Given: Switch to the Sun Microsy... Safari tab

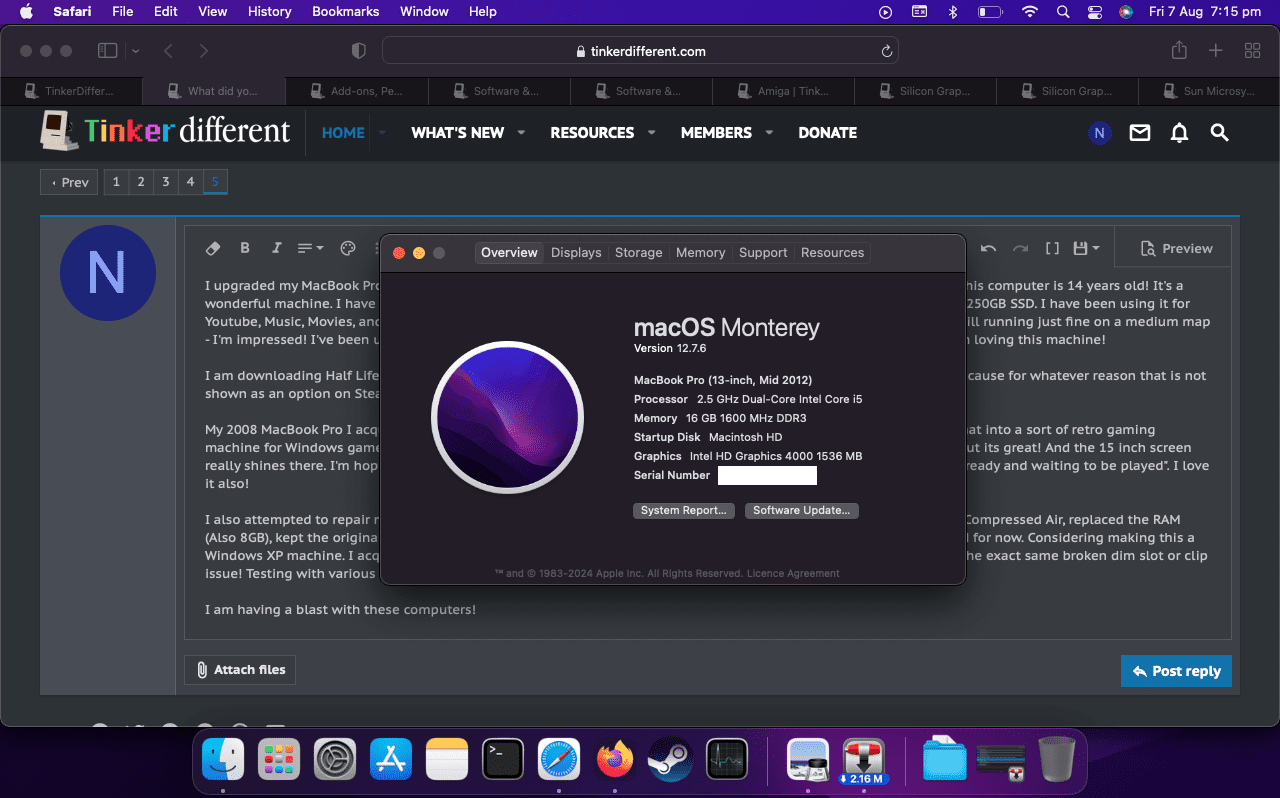Looking at the screenshot, I should click(x=1208, y=91).
